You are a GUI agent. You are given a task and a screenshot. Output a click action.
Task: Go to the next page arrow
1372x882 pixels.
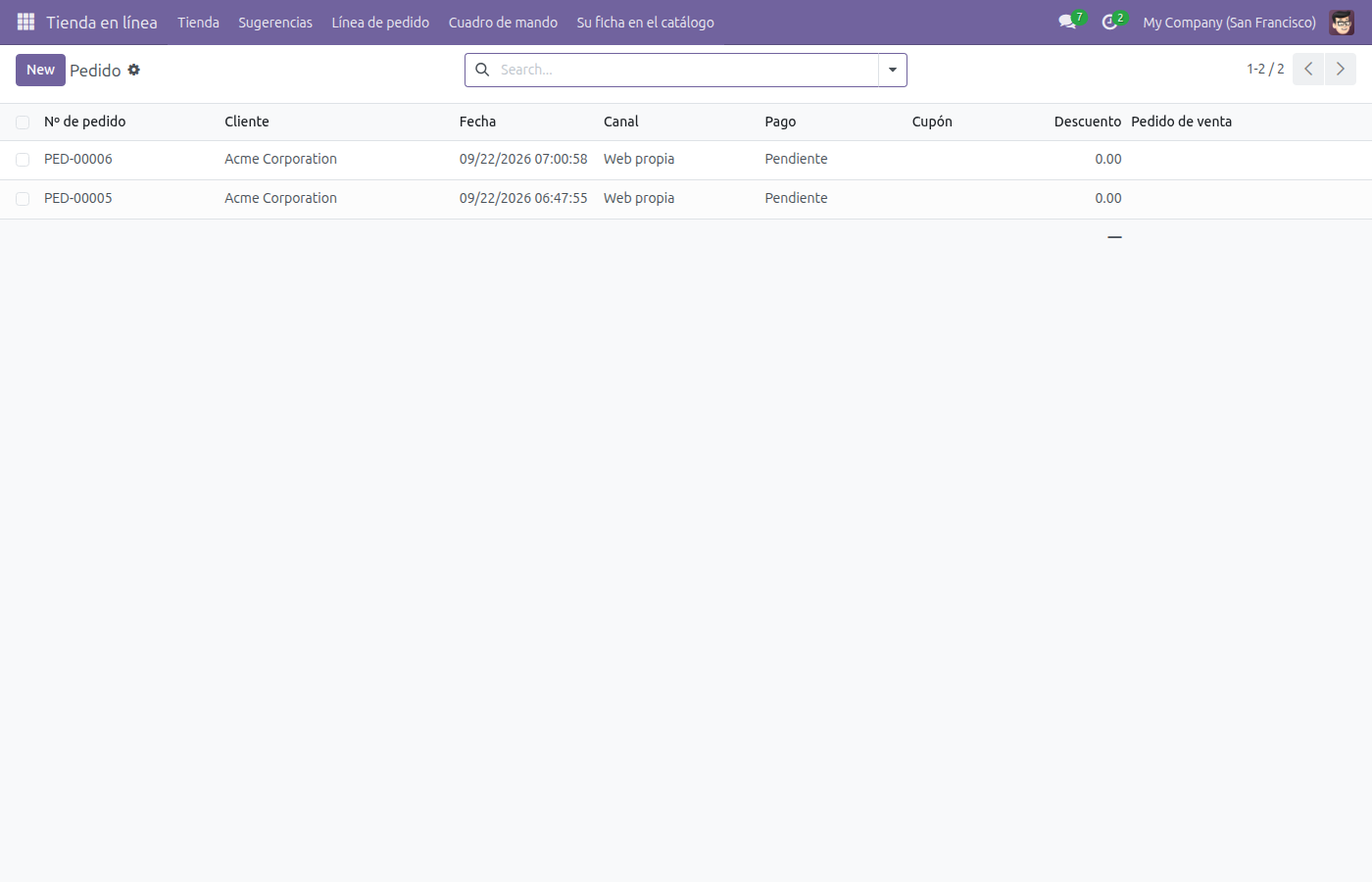[x=1341, y=69]
